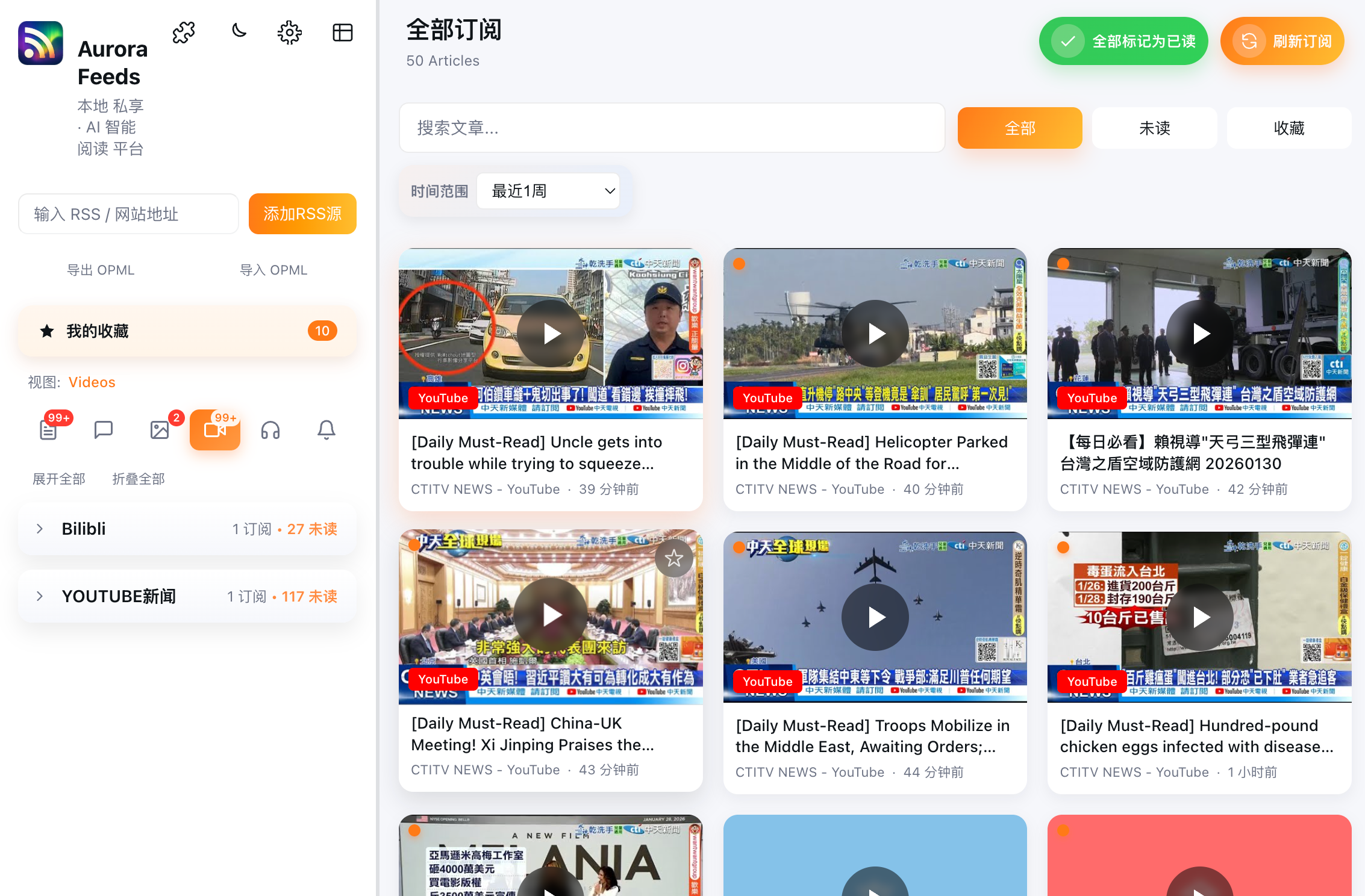Click the 搜索文章 search field
1365x896 pixels.
coord(672,128)
